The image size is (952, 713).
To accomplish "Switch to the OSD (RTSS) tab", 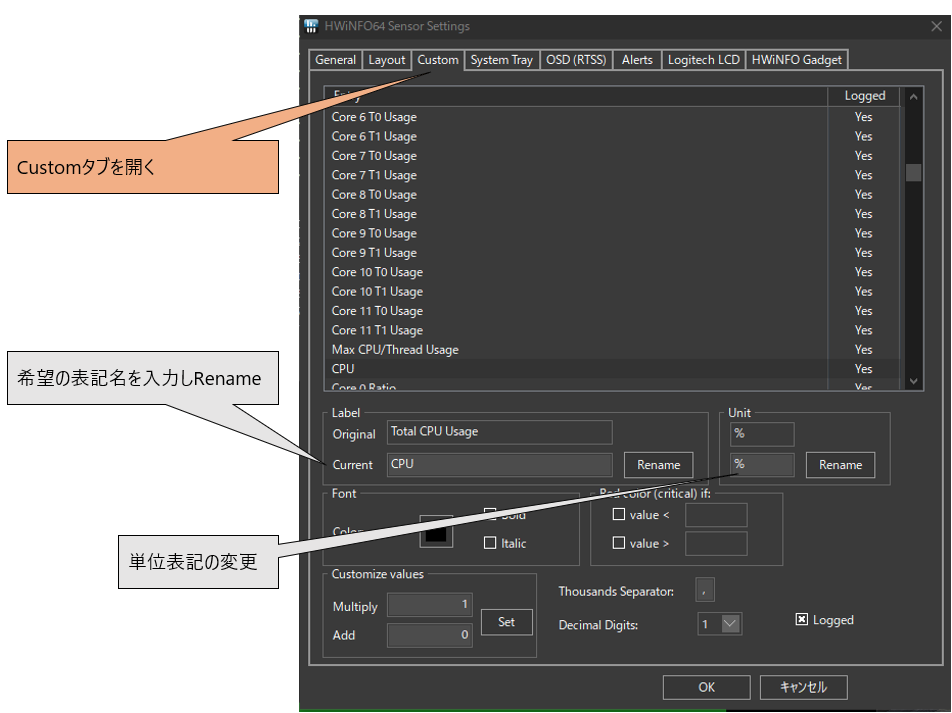I will click(x=576, y=60).
